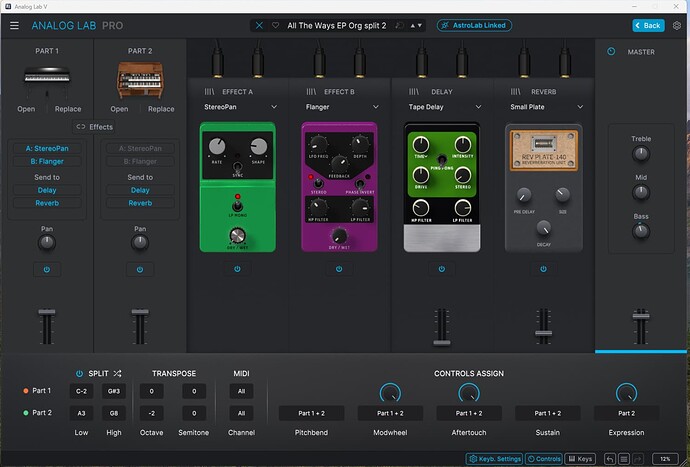Viewport: 690px width, 467px height.
Task: Toggle the Tape Delay power button
Action: (x=440, y=268)
